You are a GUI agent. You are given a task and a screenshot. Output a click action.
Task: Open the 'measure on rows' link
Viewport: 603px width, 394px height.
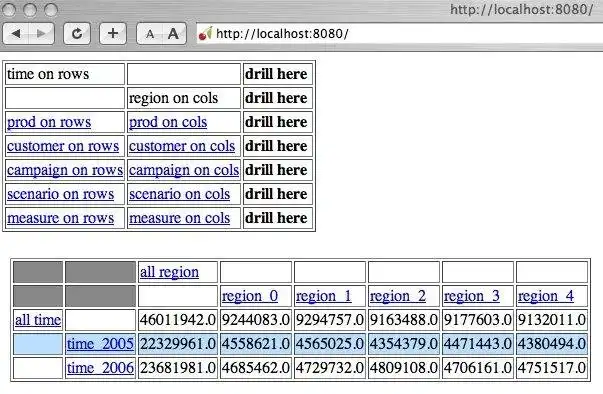[x=60, y=218]
